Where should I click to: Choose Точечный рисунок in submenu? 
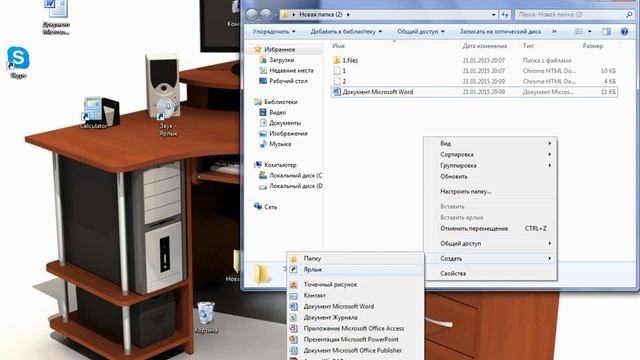[x=355, y=284]
